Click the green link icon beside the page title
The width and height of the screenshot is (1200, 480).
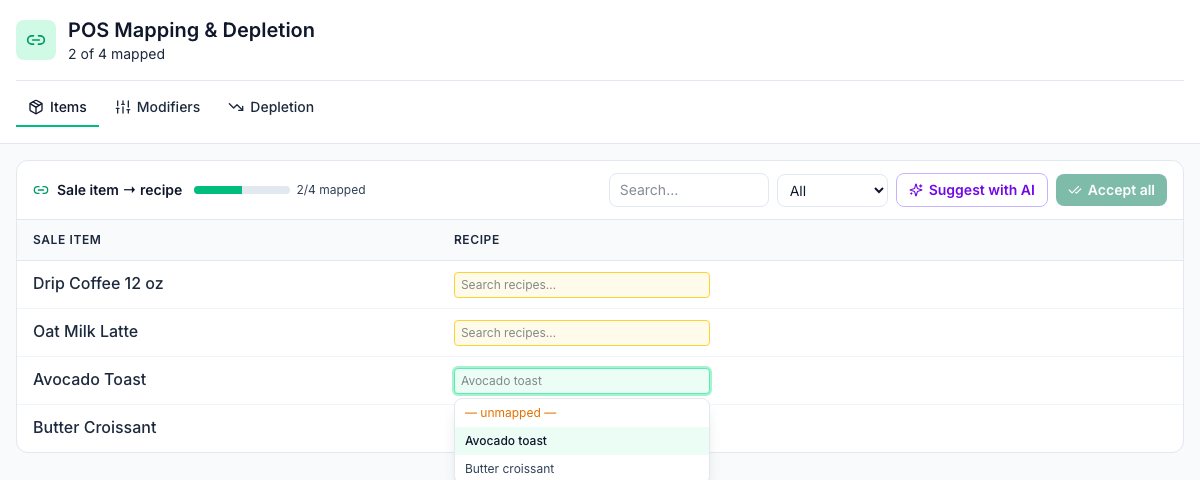[x=36, y=40]
